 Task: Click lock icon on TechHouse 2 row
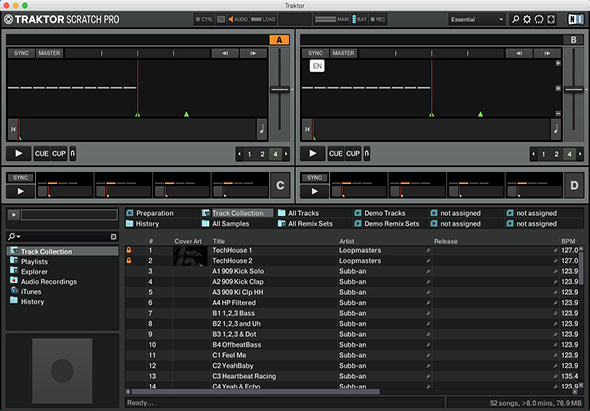(129, 260)
